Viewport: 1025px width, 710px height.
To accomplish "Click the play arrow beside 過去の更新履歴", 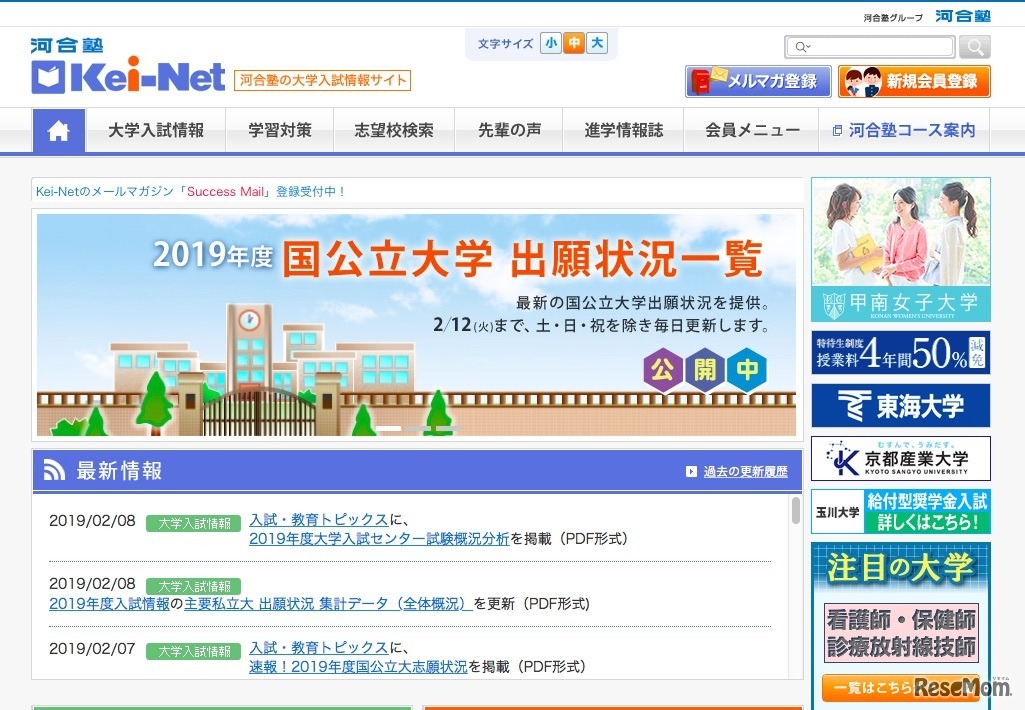I will coord(690,471).
